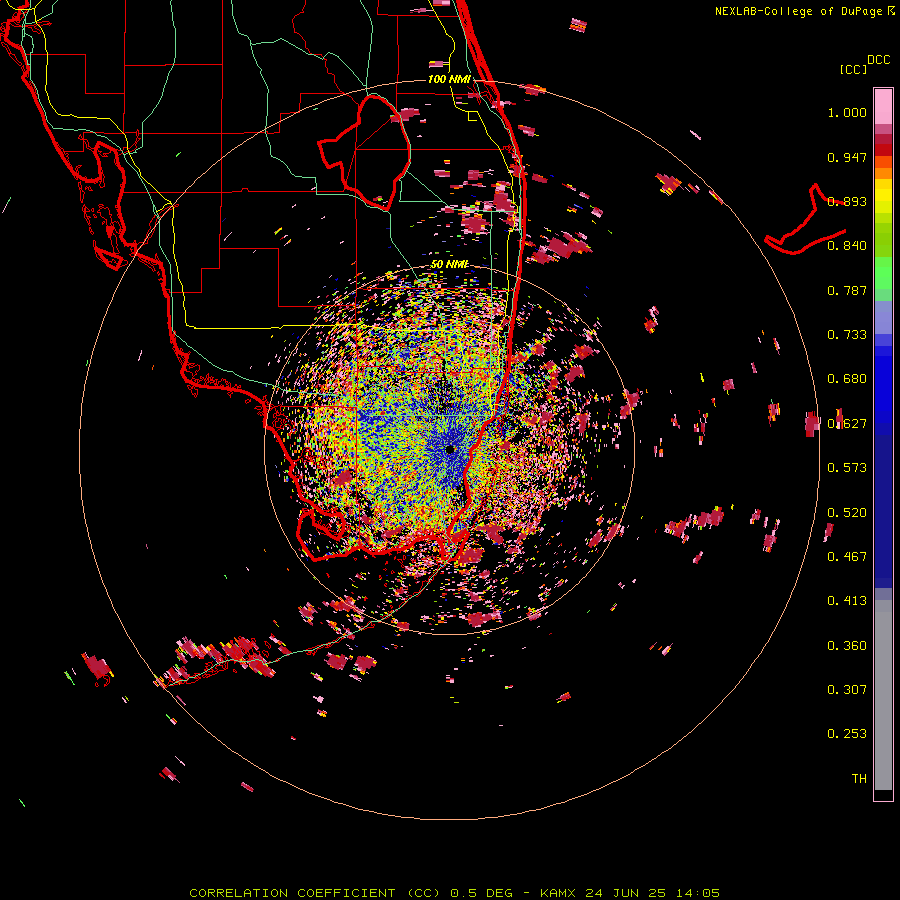Click the pink top segment of color bar
This screenshot has width=900, height=900.
coord(883,107)
